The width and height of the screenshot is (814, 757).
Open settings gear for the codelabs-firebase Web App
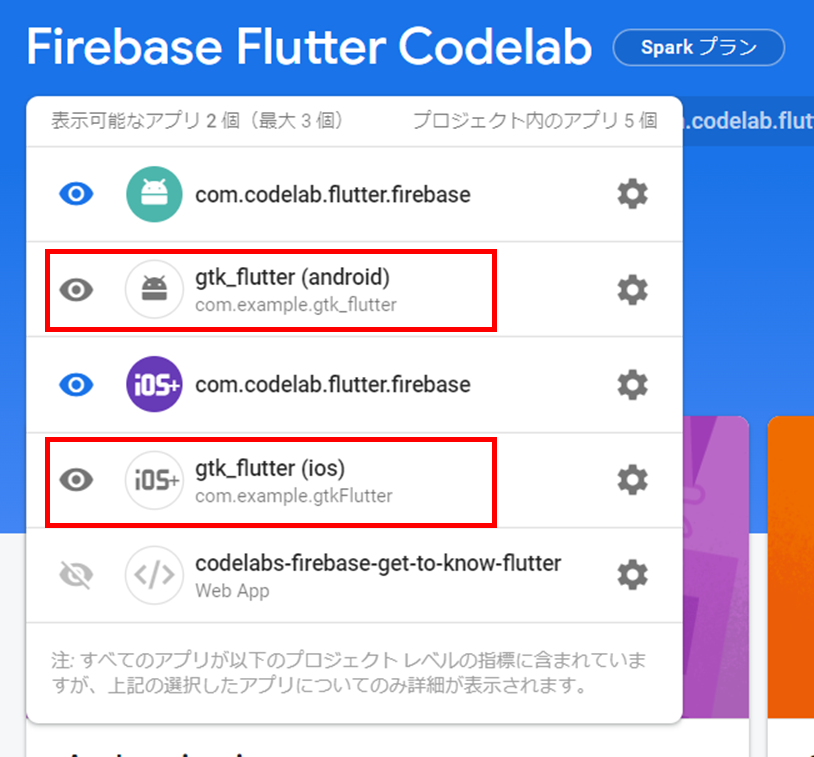[632, 575]
